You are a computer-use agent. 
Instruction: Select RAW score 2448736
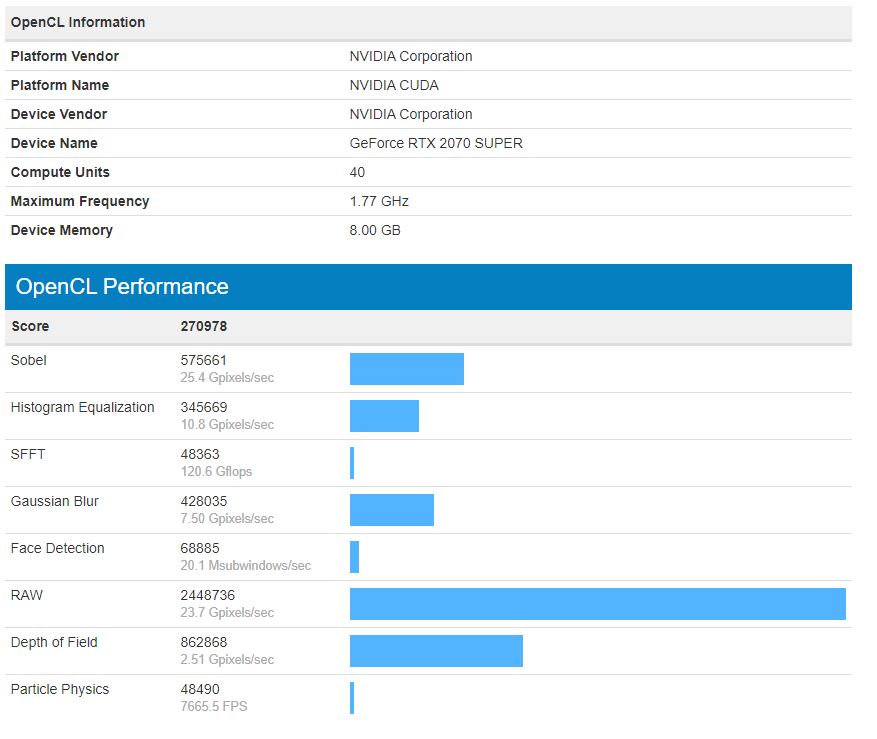(x=208, y=596)
